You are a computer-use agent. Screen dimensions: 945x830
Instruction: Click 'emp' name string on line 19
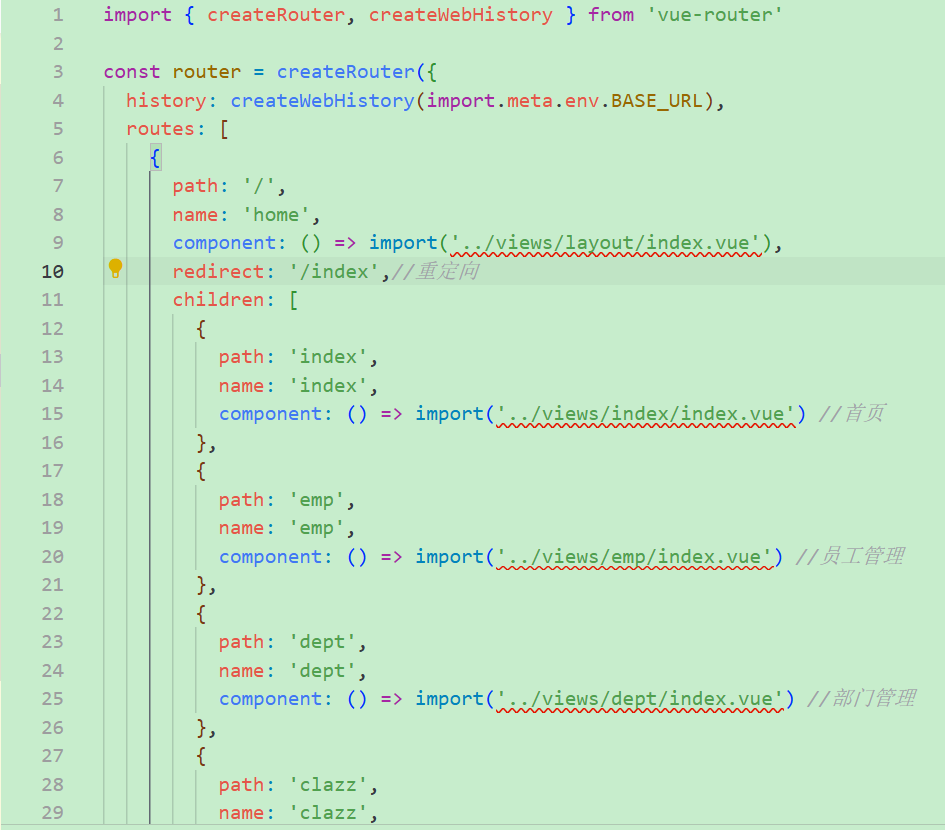coord(316,529)
